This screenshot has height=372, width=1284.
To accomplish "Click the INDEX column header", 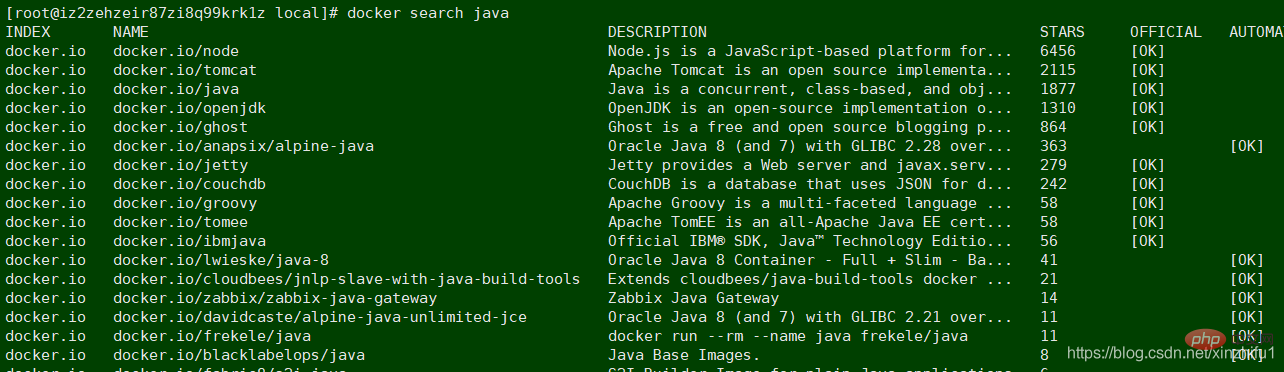I will click(28, 32).
